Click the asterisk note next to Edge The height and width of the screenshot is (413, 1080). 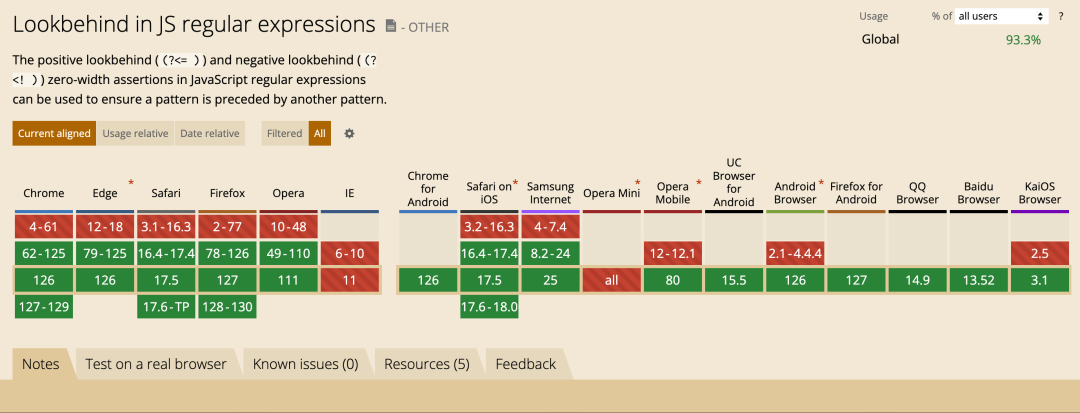click(130, 183)
